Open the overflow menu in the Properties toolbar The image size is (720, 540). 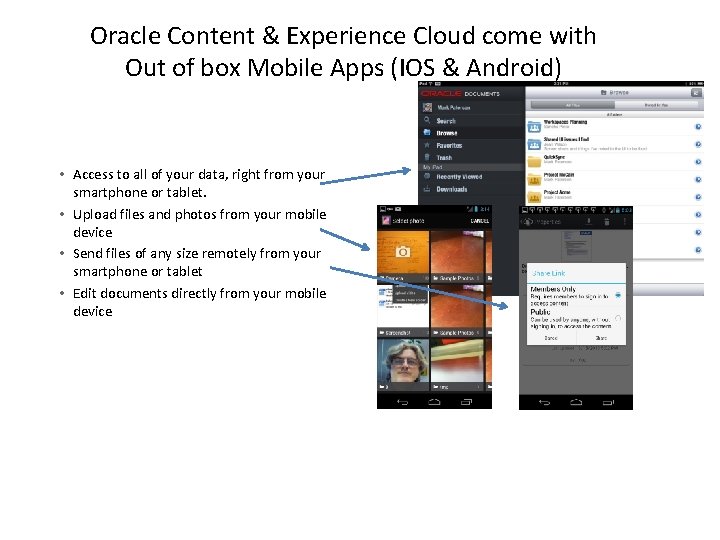coord(624,222)
